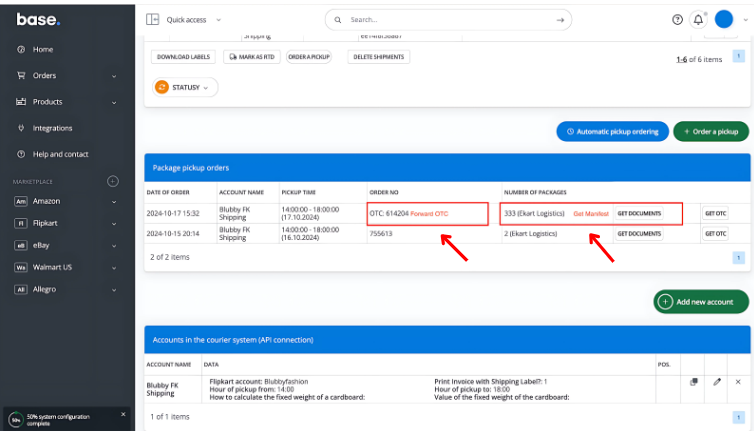Close the system configuration progress banner
Screen dimensions: 754x442
(x=123, y=414)
